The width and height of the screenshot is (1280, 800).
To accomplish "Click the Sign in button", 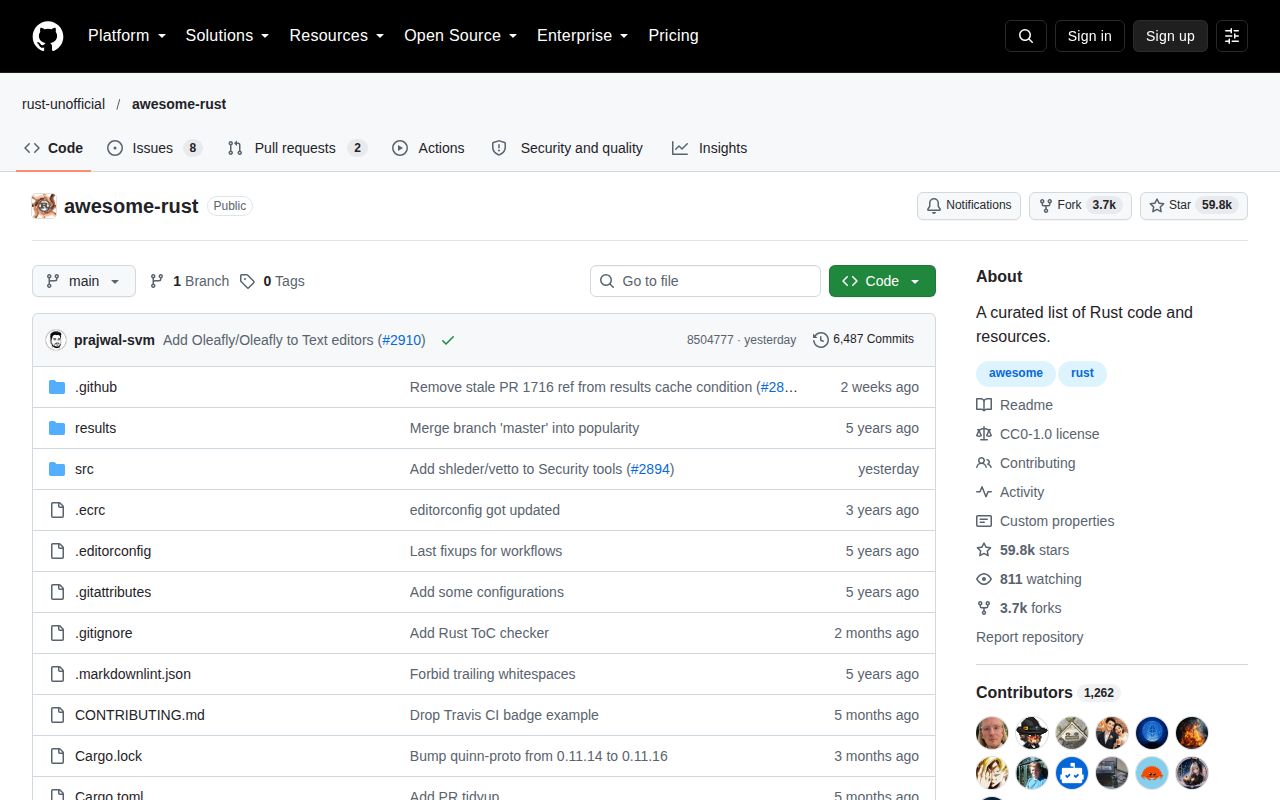I will click(1089, 36).
